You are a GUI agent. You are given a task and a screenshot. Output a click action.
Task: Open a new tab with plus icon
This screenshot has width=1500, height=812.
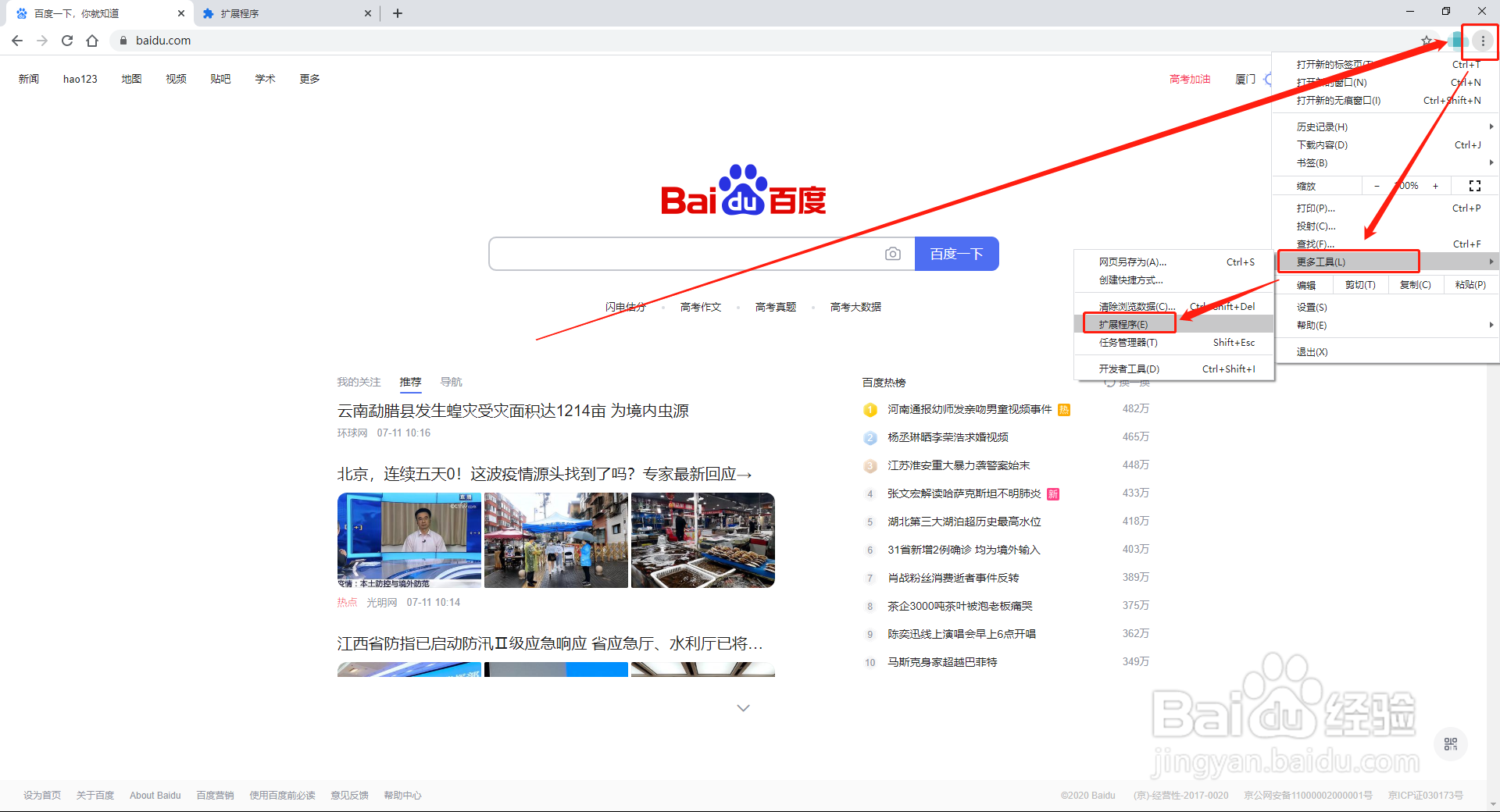(398, 13)
